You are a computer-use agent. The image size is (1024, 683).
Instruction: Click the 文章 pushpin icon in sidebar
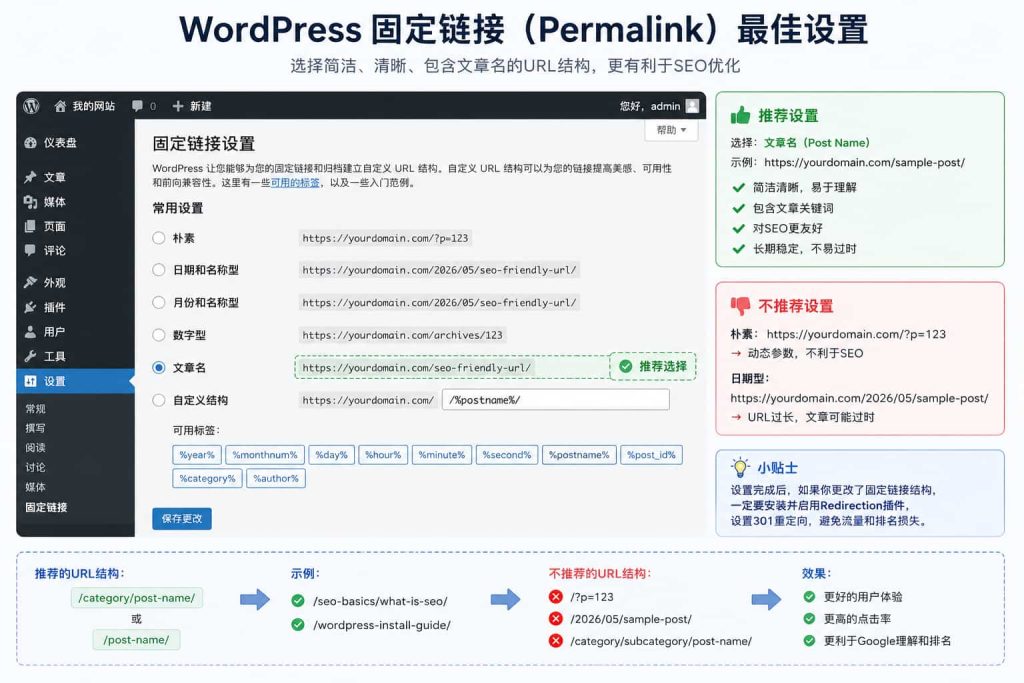click(x=30, y=177)
